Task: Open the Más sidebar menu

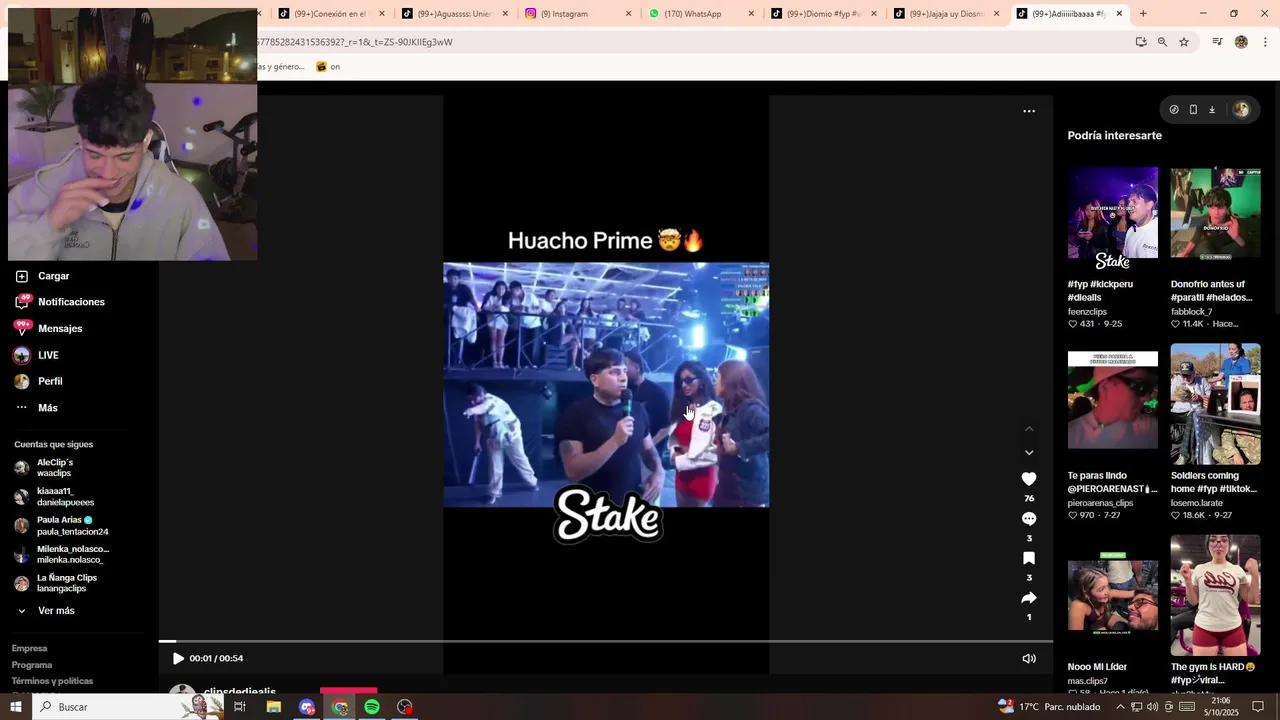Action: 36,408
